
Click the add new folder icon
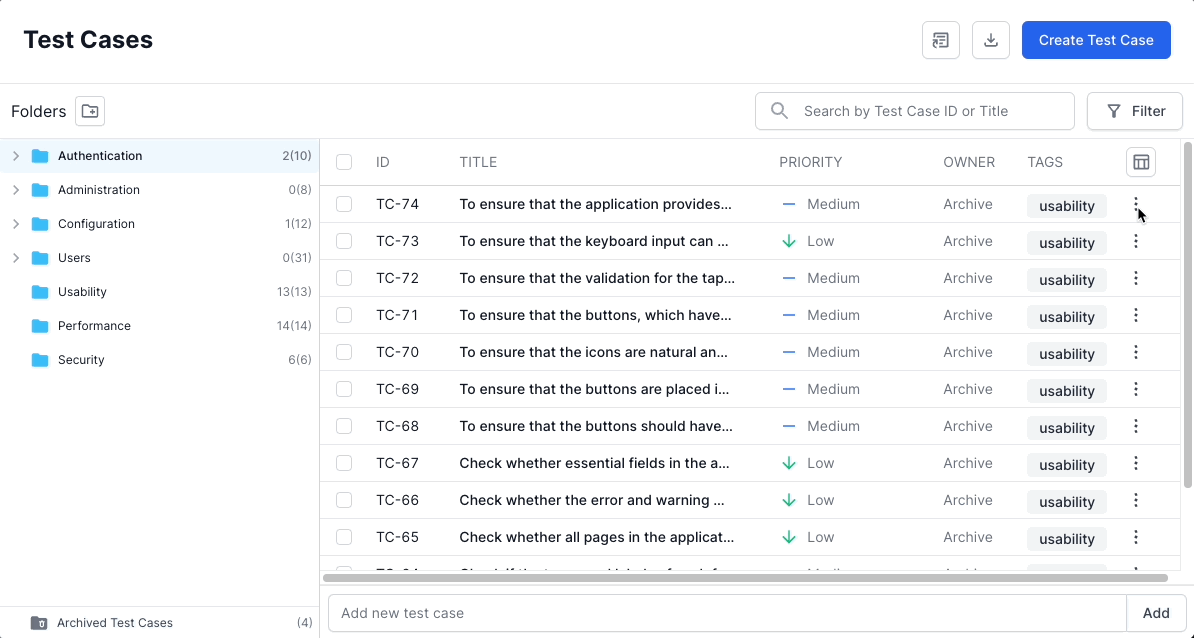90,111
